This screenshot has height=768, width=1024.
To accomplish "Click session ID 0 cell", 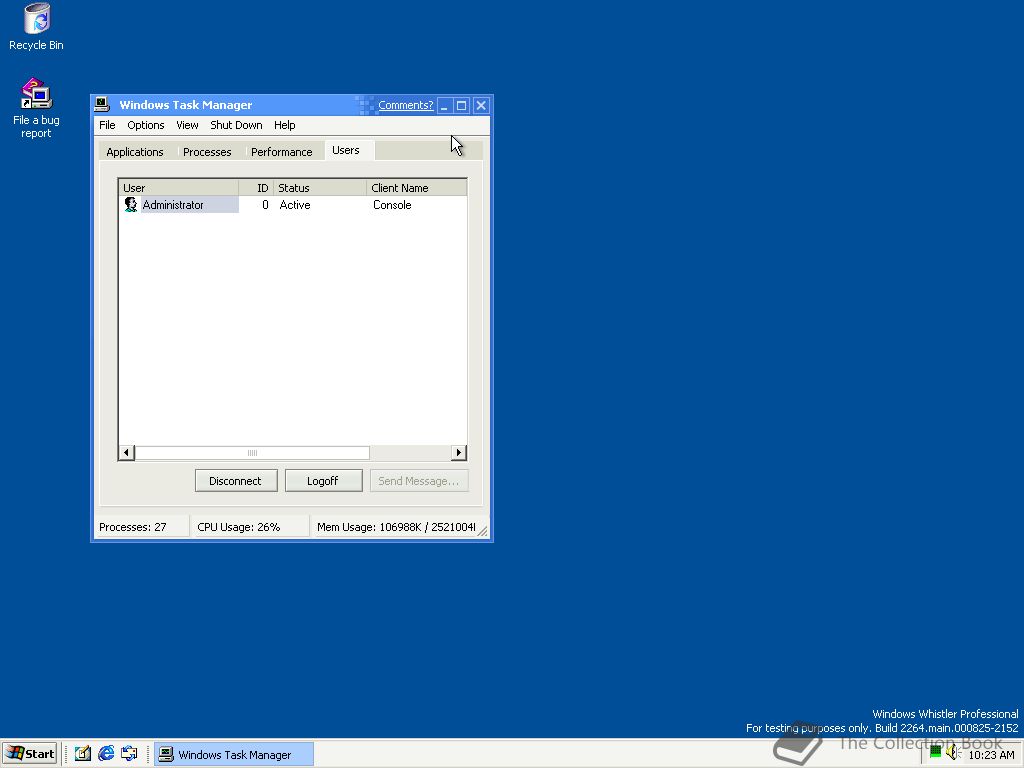I will (x=265, y=205).
